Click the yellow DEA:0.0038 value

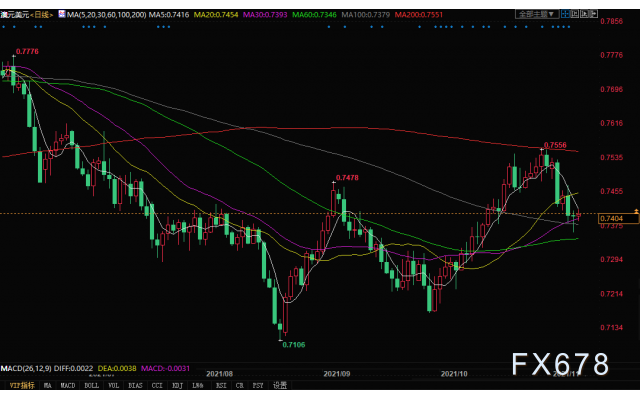(x=117, y=369)
